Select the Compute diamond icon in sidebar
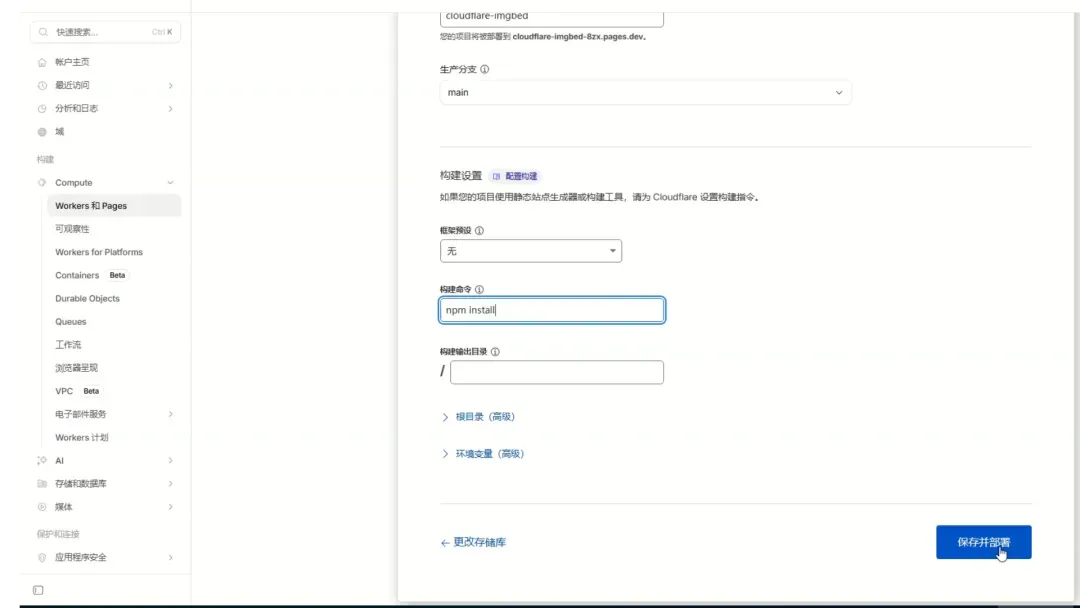Image resolution: width=1080 pixels, height=608 pixels. (x=40, y=182)
